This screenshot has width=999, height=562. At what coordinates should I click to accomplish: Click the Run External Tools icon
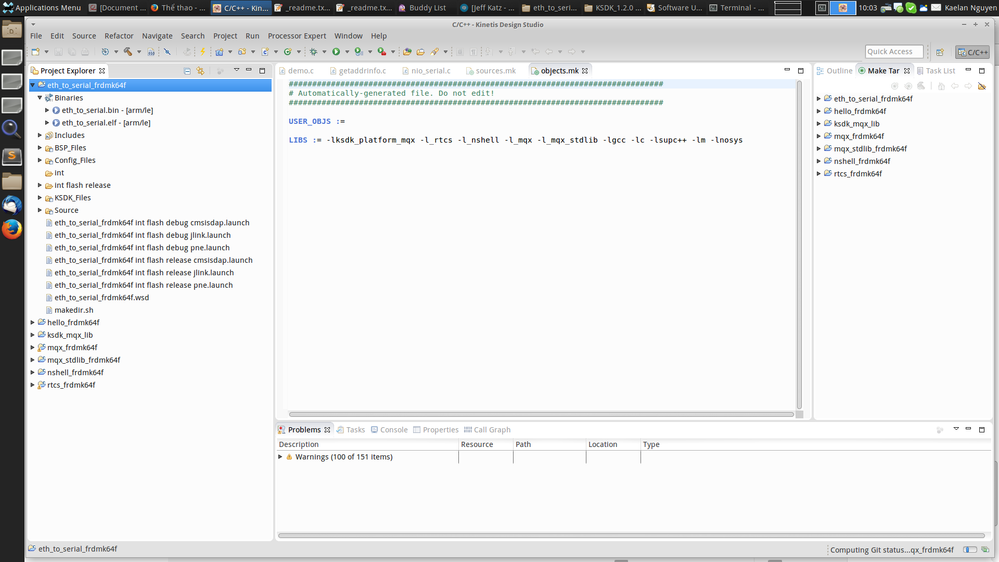[x=381, y=52]
